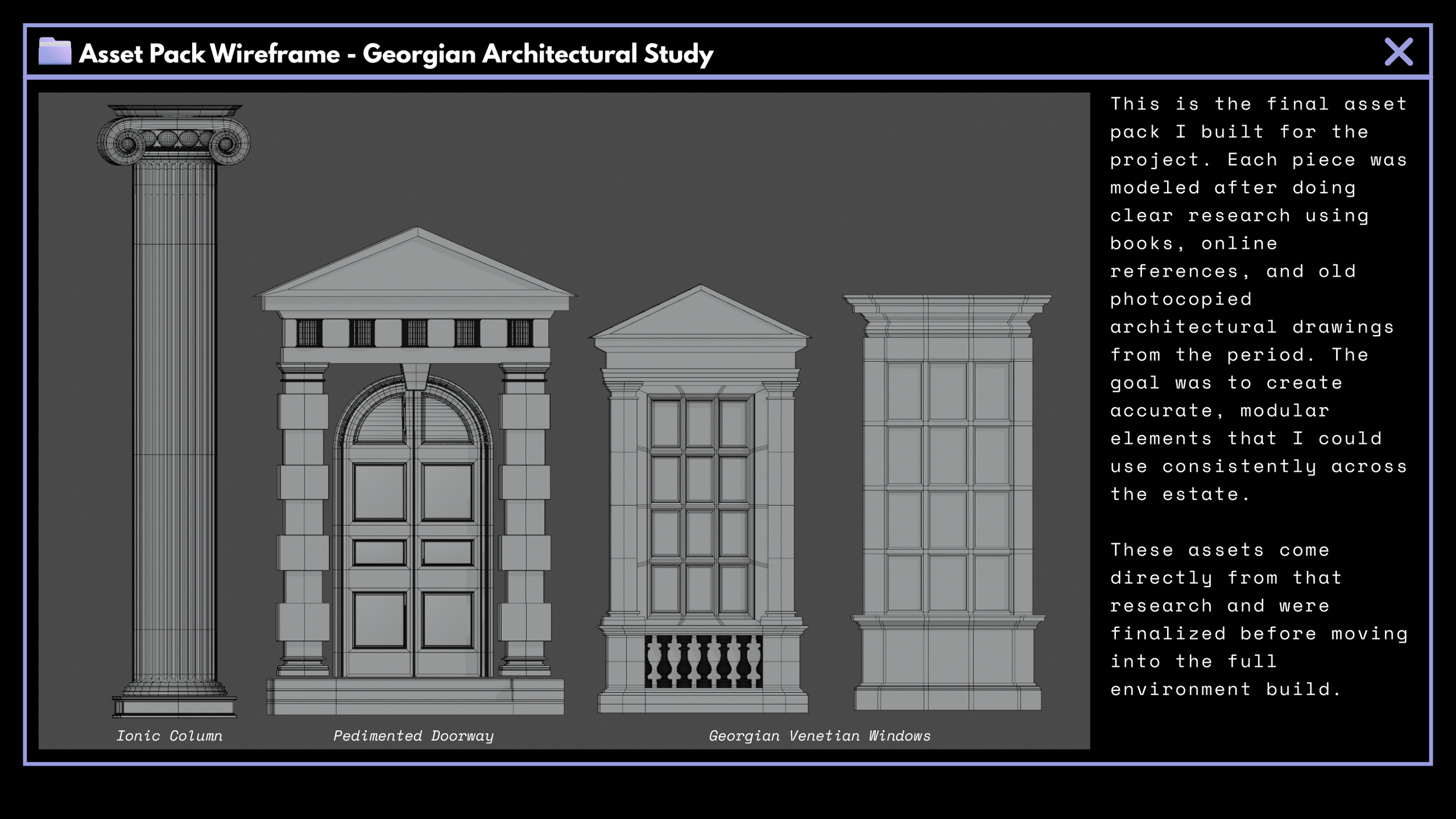Click the triangular pediment above the doorway
1456x819 pixels.
pyautogui.click(x=416, y=271)
